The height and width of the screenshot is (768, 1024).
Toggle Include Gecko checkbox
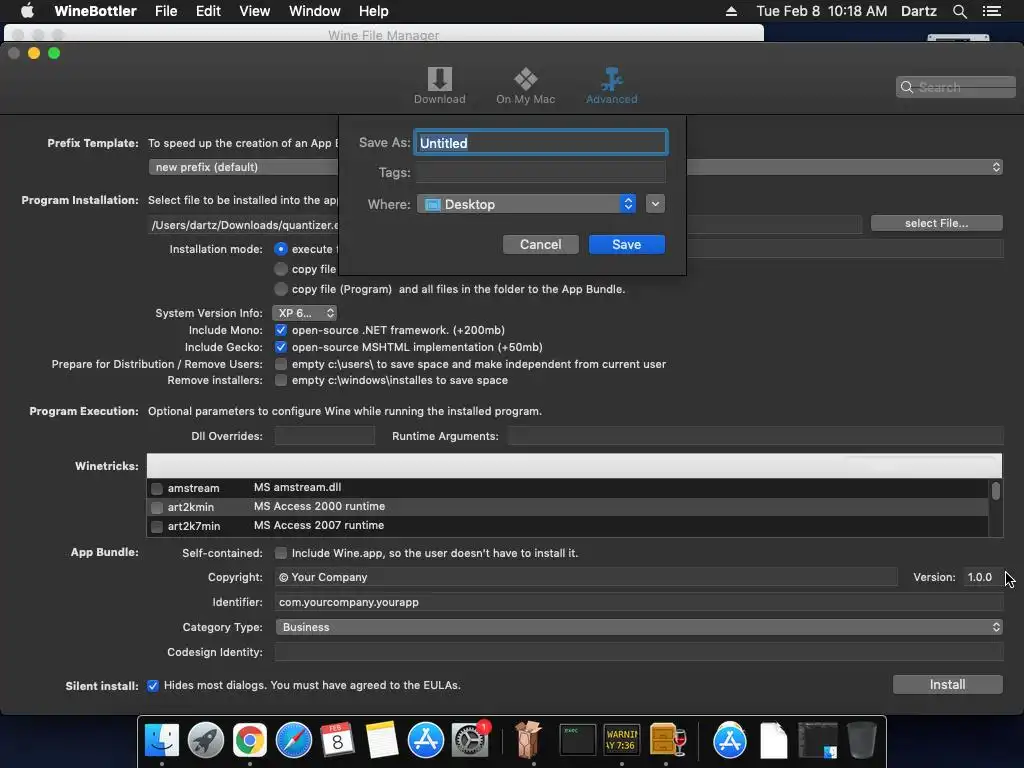click(x=281, y=347)
